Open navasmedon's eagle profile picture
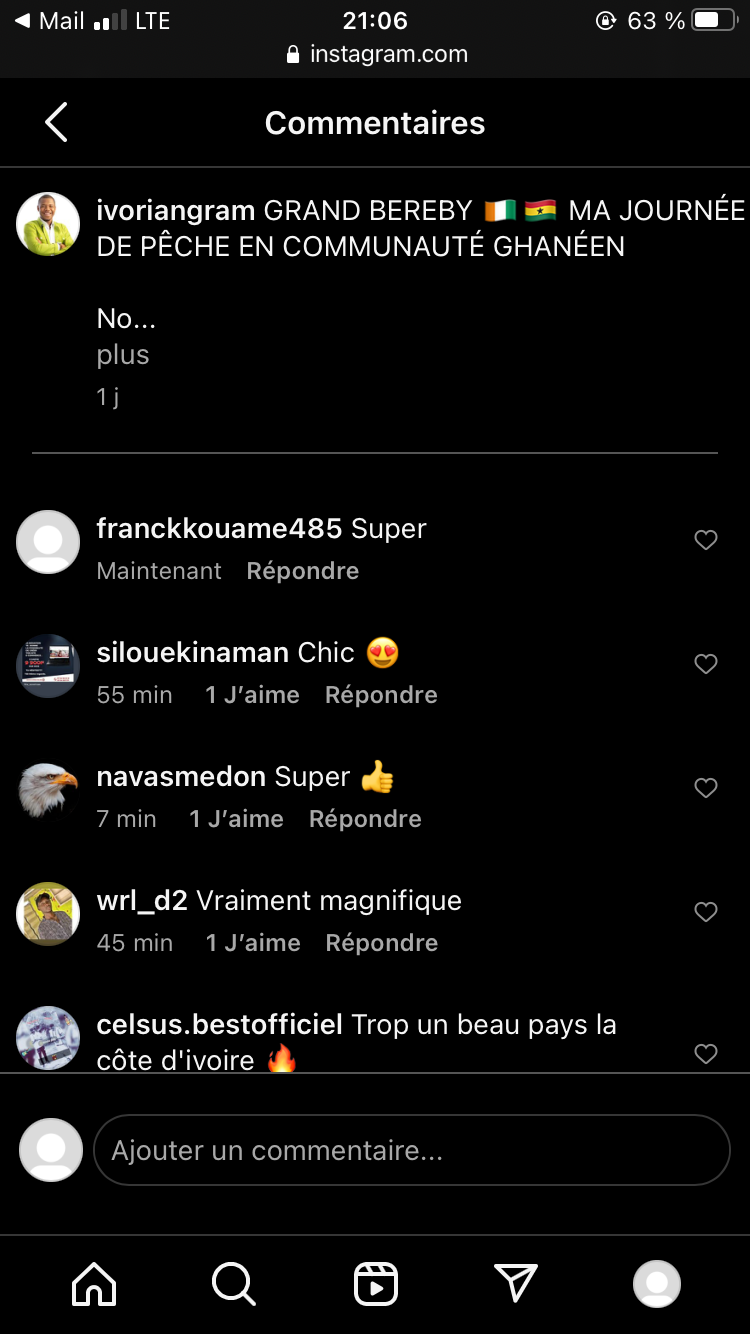The width and height of the screenshot is (750, 1334). coord(48,790)
